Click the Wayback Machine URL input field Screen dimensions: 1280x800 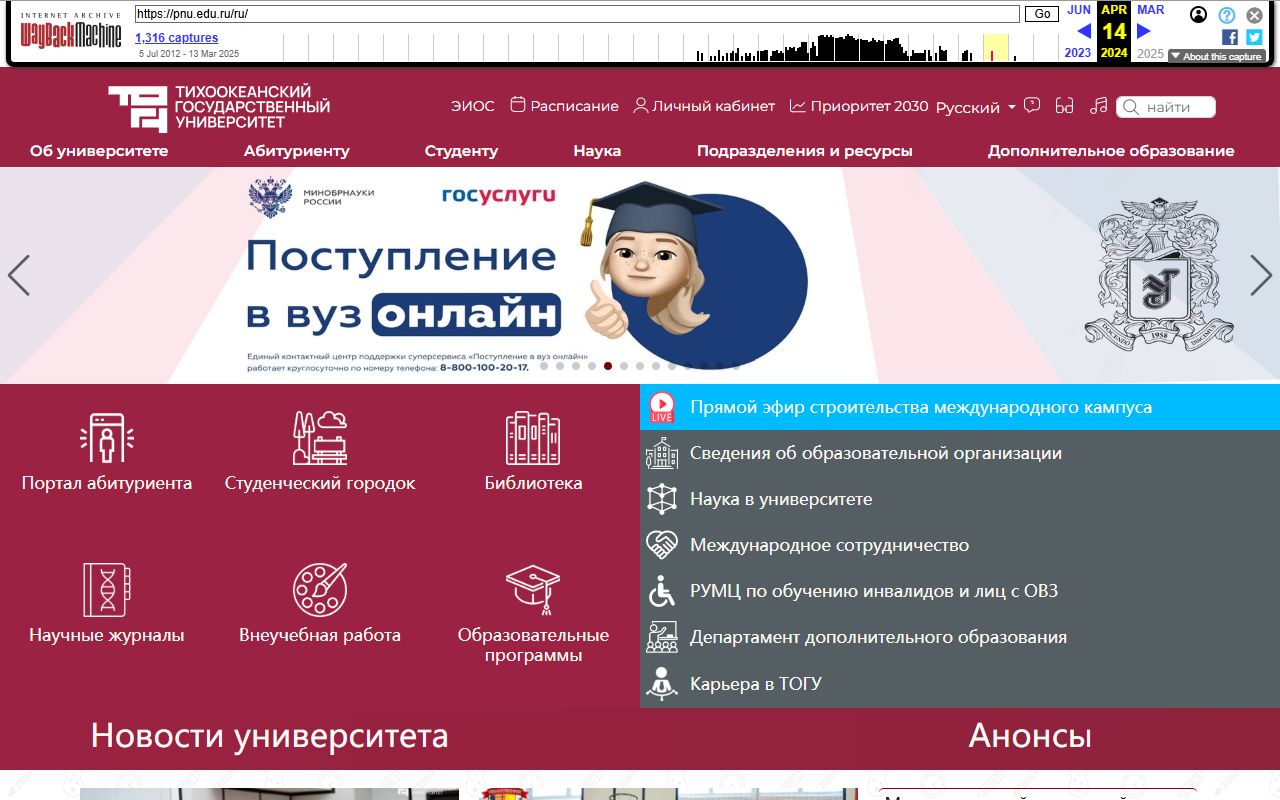[577, 14]
